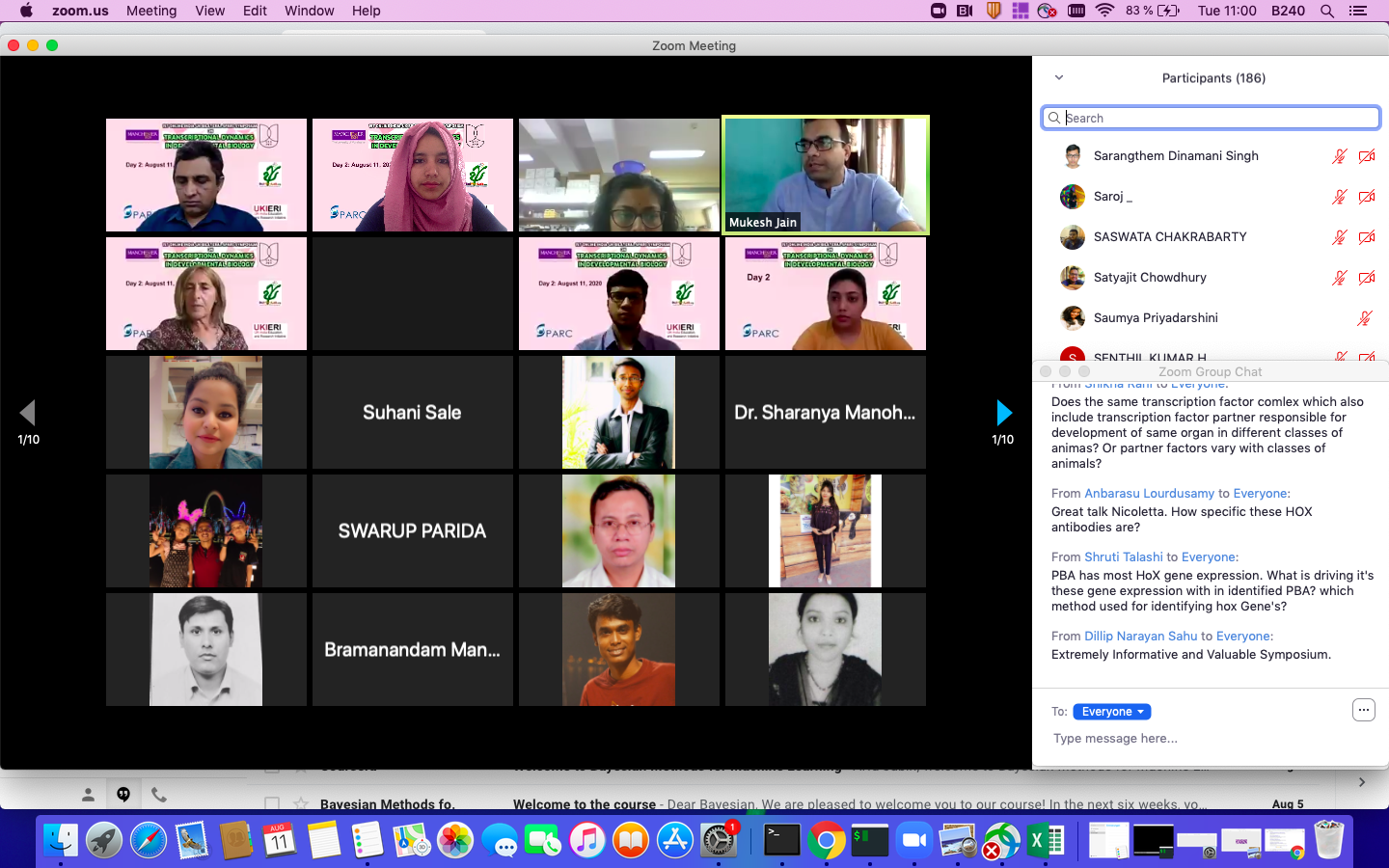This screenshot has height=868, width=1389.
Task: Click the participants Search field
Action: (1211, 118)
